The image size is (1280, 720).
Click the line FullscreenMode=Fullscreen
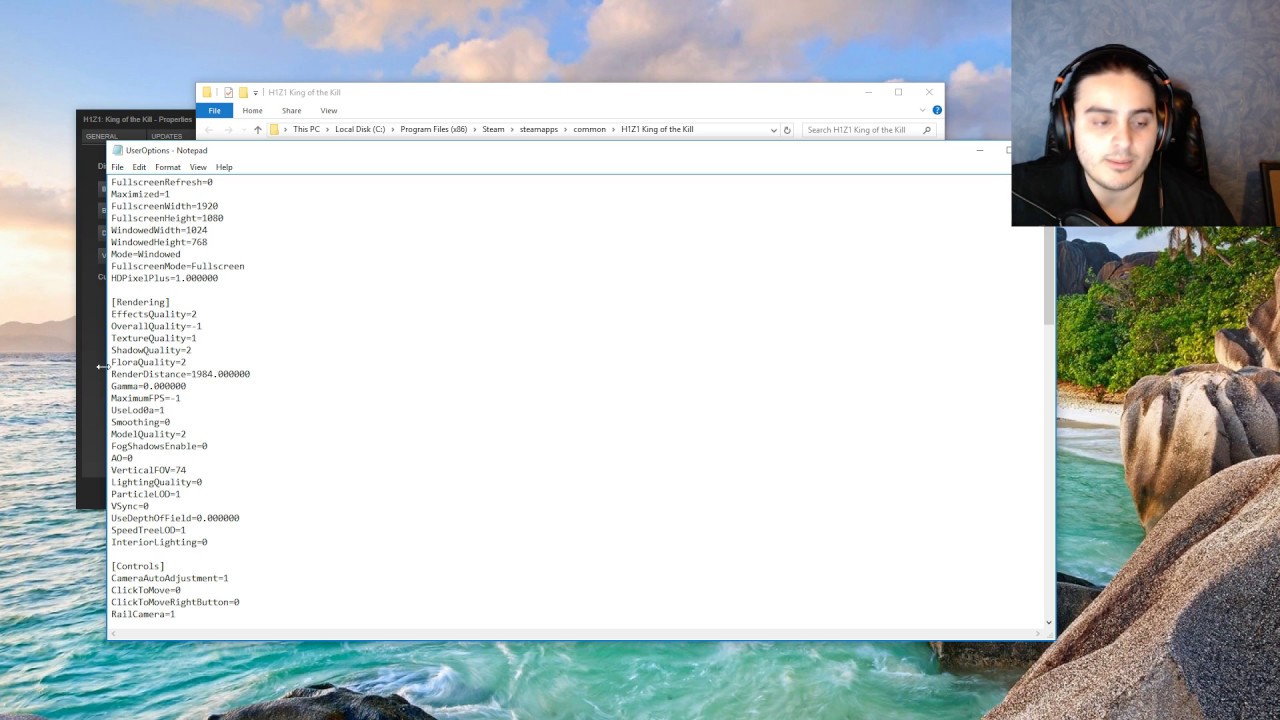[x=177, y=266]
